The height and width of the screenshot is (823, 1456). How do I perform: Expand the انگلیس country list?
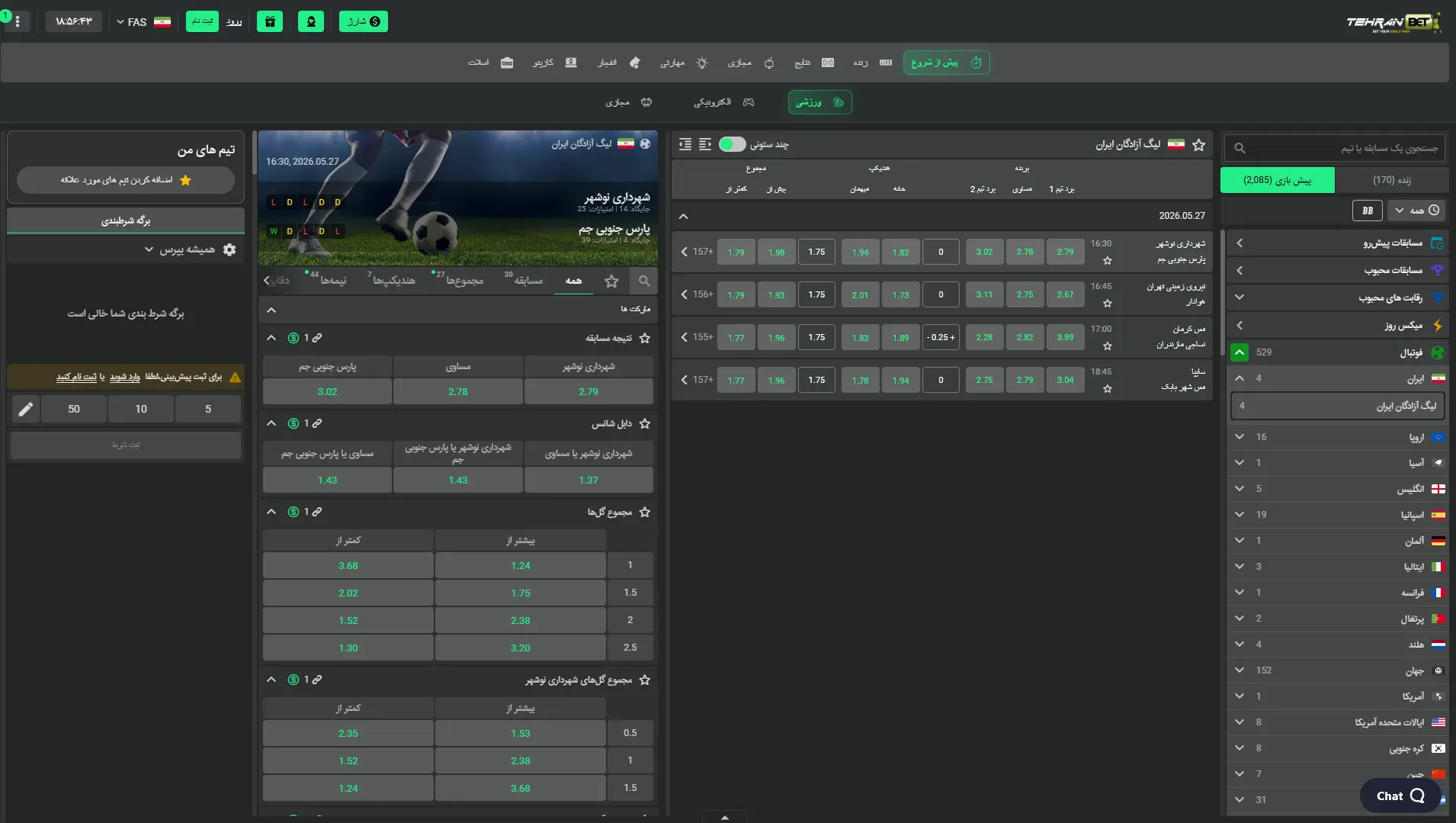tap(1336, 489)
